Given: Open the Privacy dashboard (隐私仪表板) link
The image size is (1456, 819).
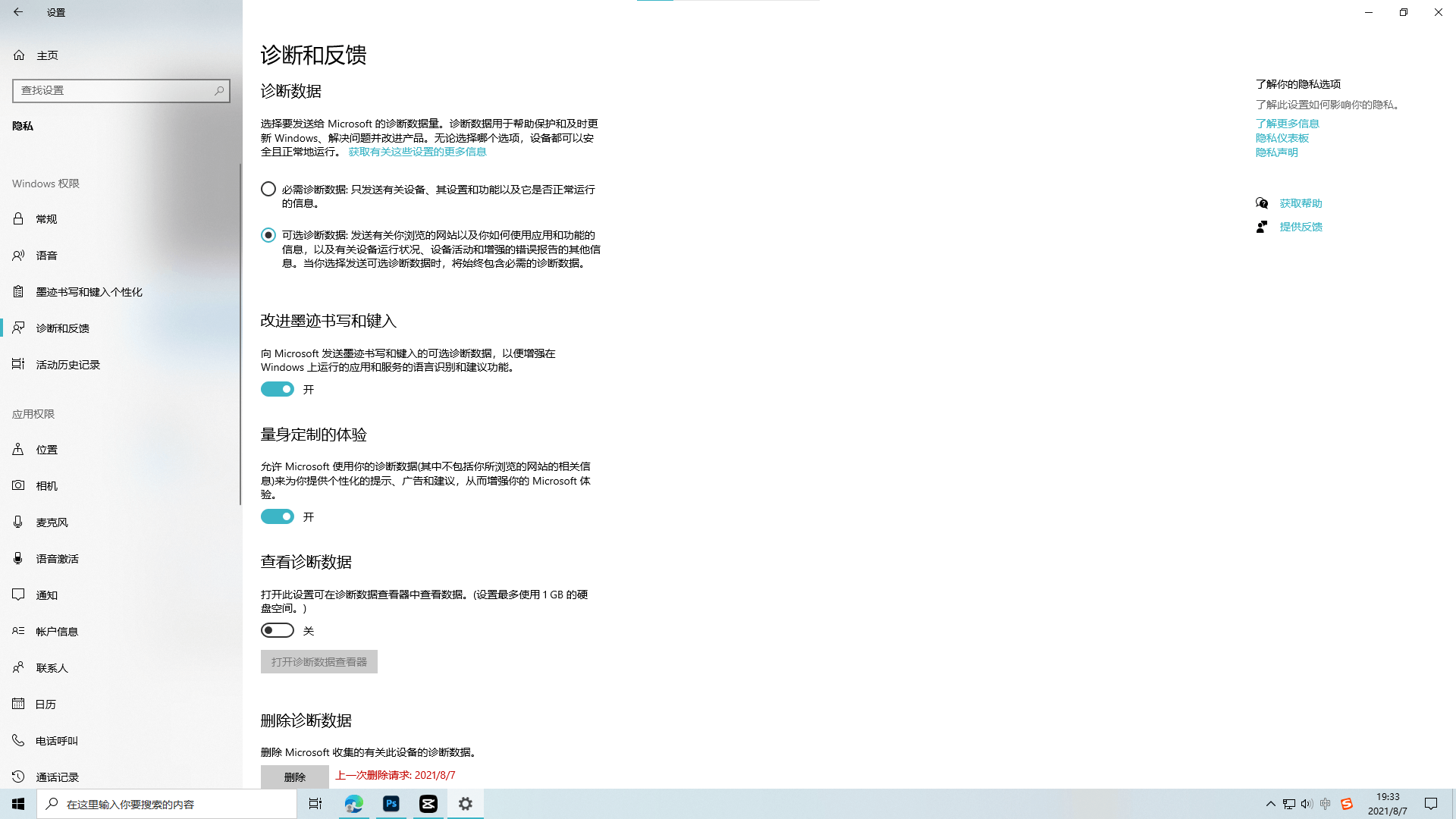Looking at the screenshot, I should coord(1282,138).
